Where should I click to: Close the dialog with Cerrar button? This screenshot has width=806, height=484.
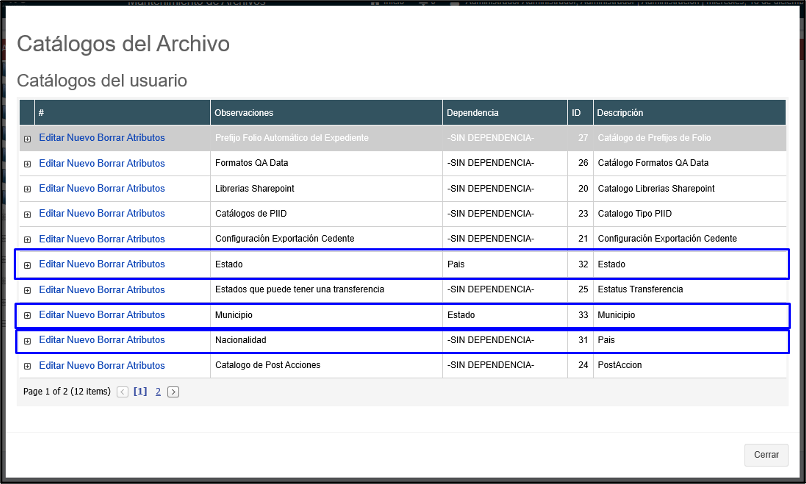tap(766, 455)
